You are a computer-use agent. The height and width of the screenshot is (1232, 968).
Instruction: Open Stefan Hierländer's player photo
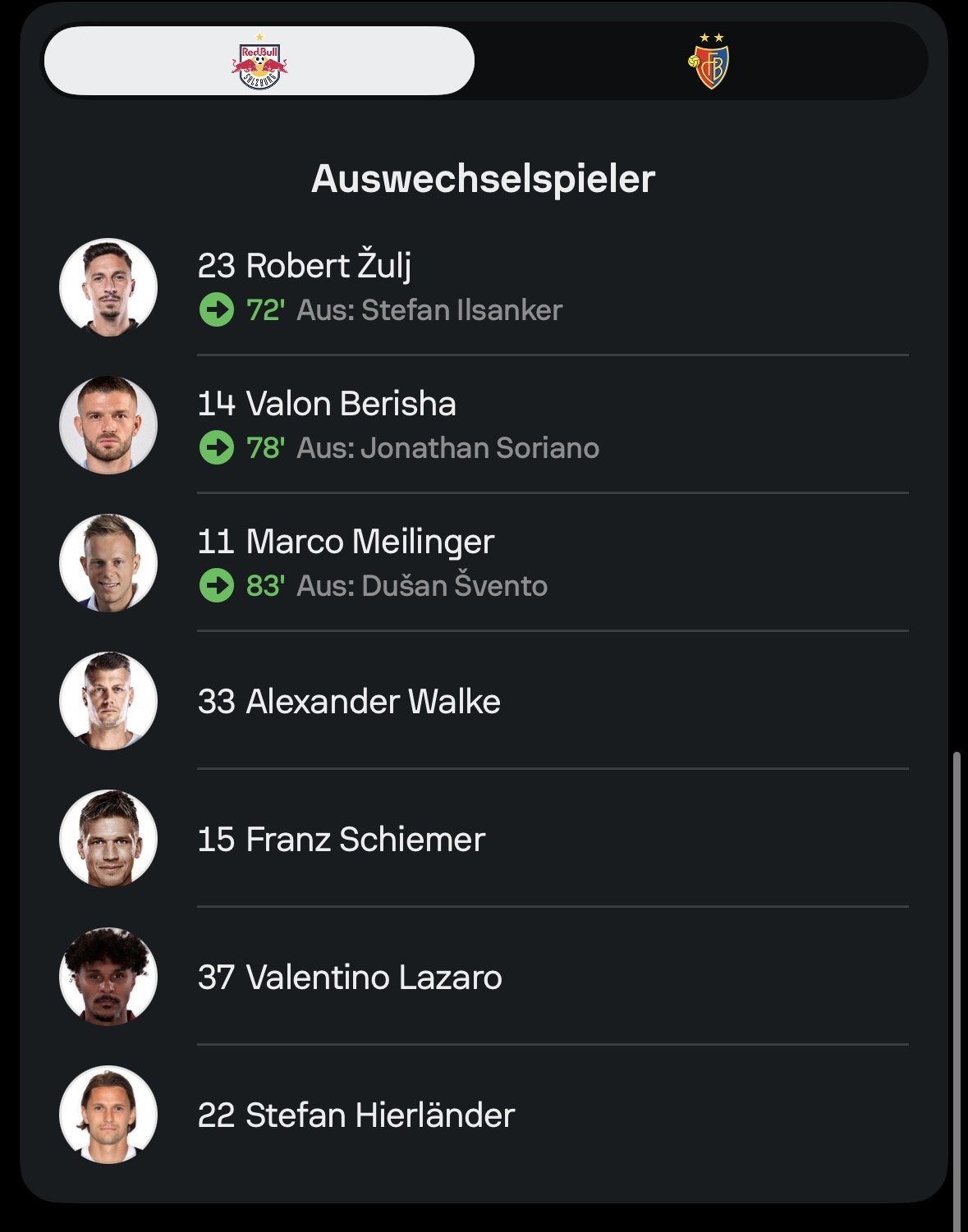click(x=108, y=1115)
